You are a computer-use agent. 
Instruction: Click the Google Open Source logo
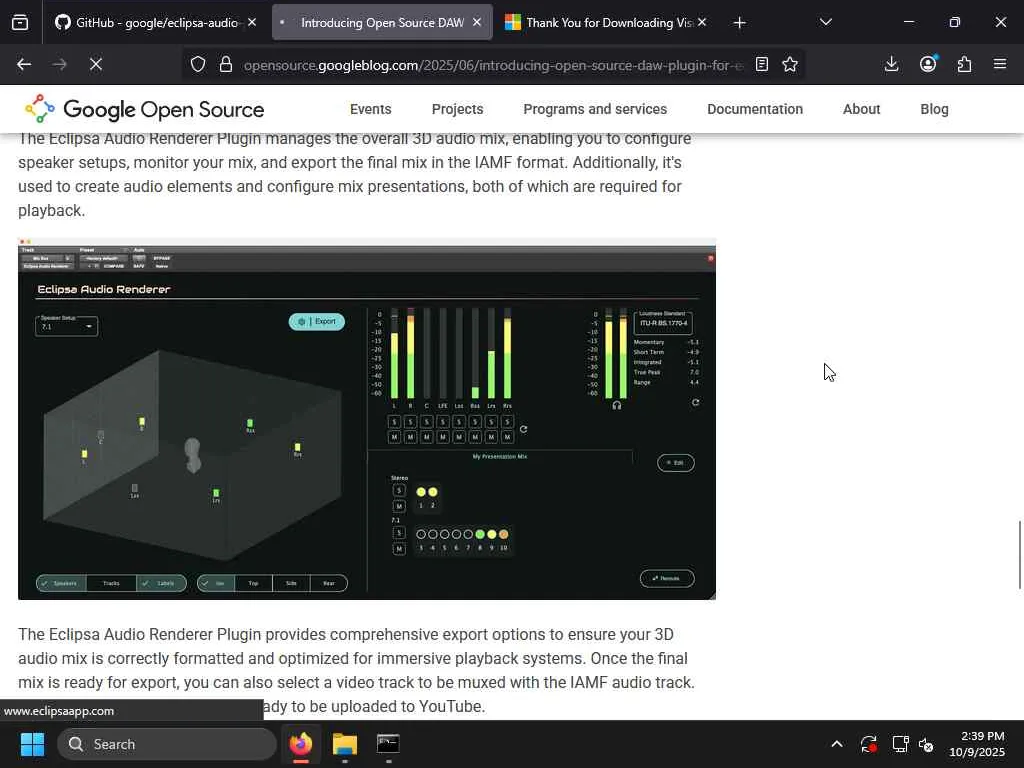point(144,109)
